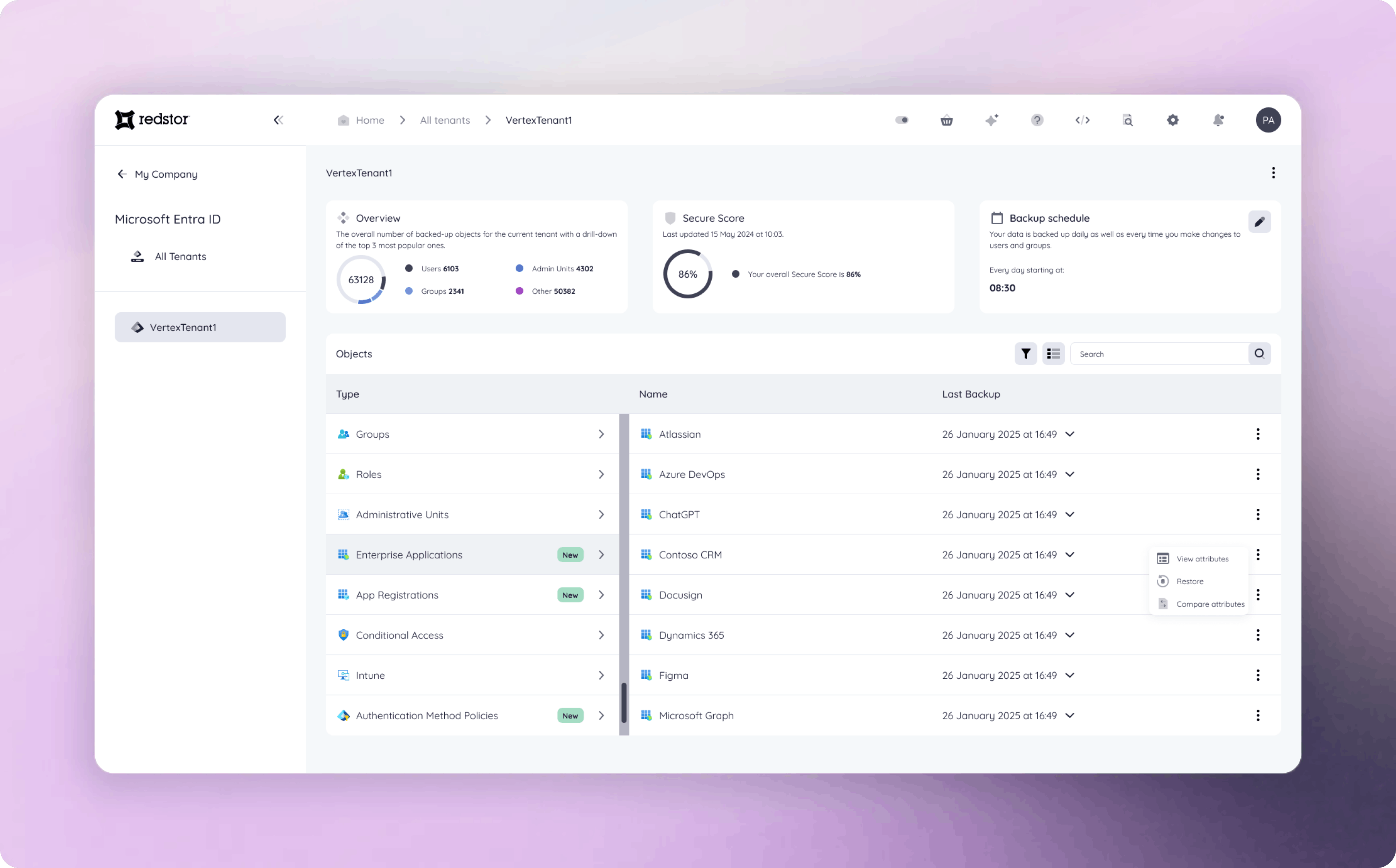Open the PA user avatar menu
The width and height of the screenshot is (1396, 868).
coord(1268,120)
